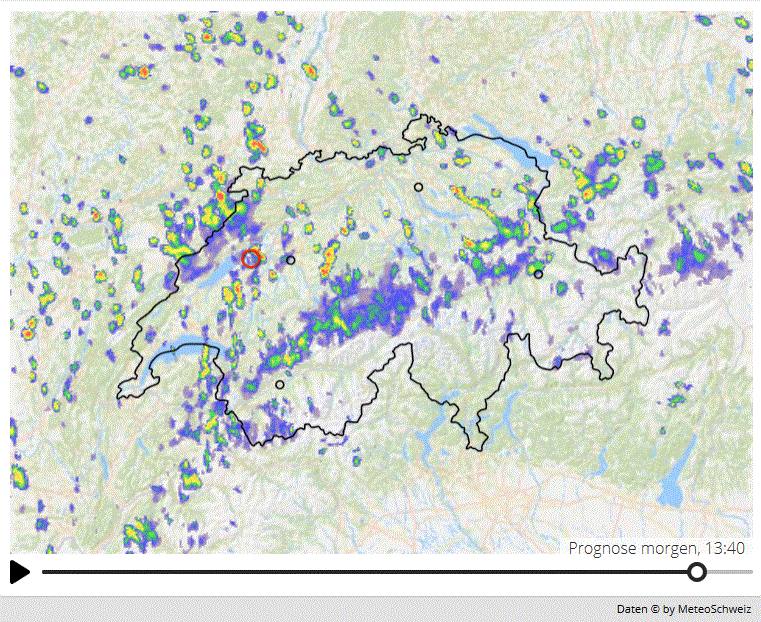Click the white marker in southwestern Switzerland
The image size is (761, 622).
pos(280,384)
